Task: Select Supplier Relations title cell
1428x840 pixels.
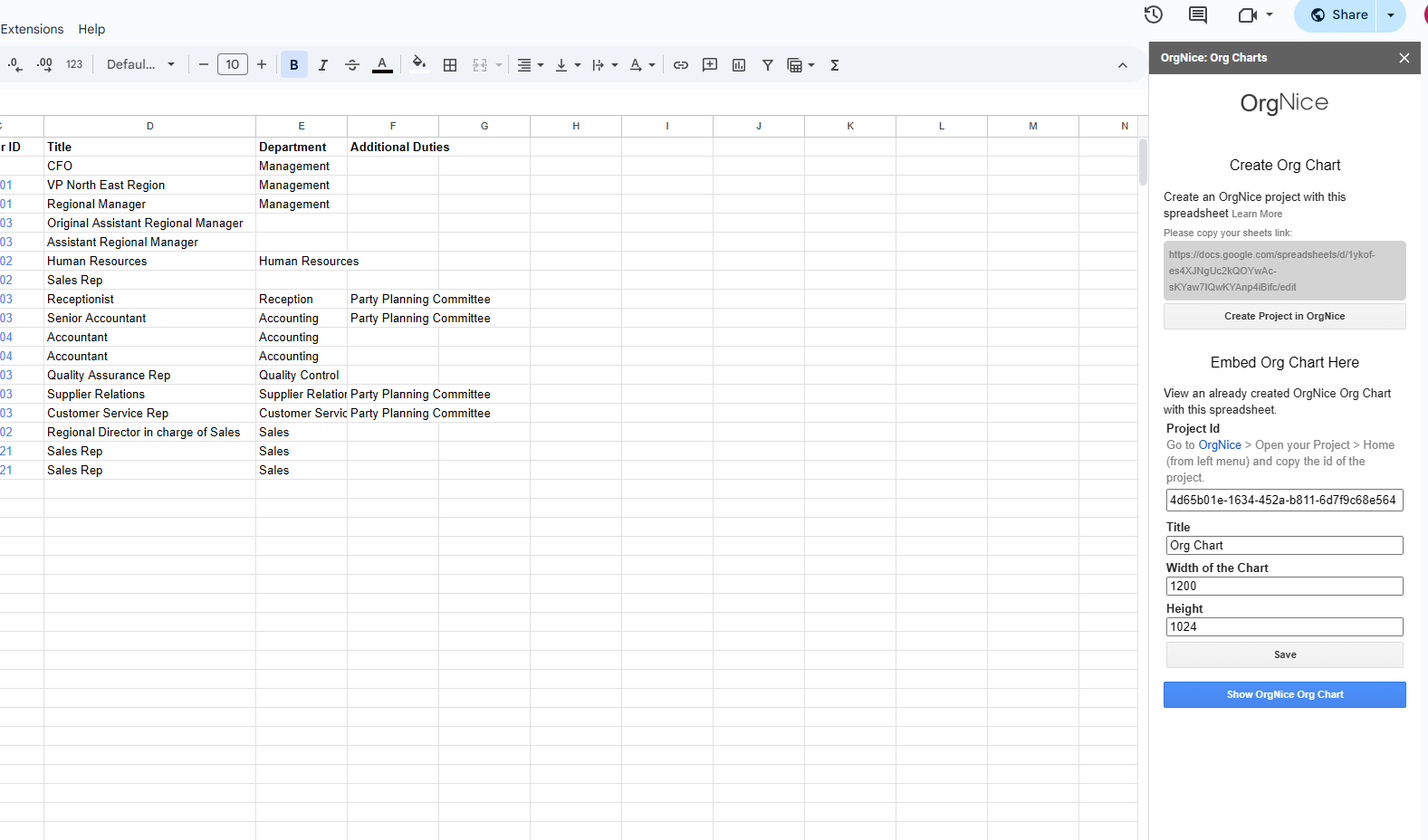Action: pos(150,394)
